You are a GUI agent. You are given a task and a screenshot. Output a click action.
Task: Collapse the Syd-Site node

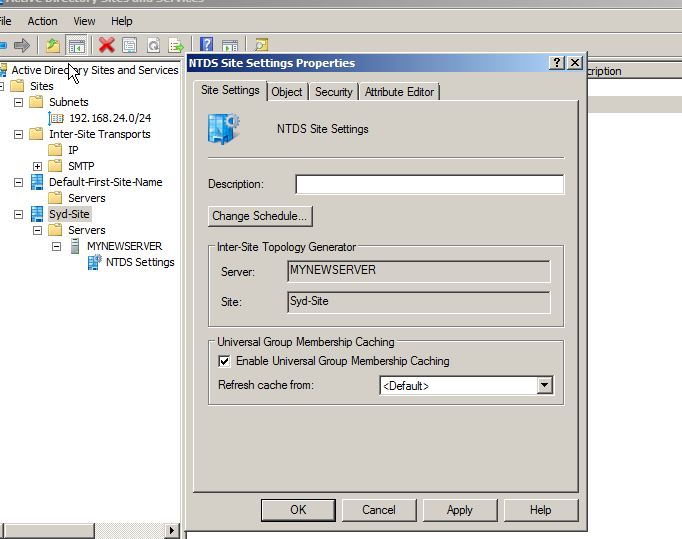coord(18,214)
